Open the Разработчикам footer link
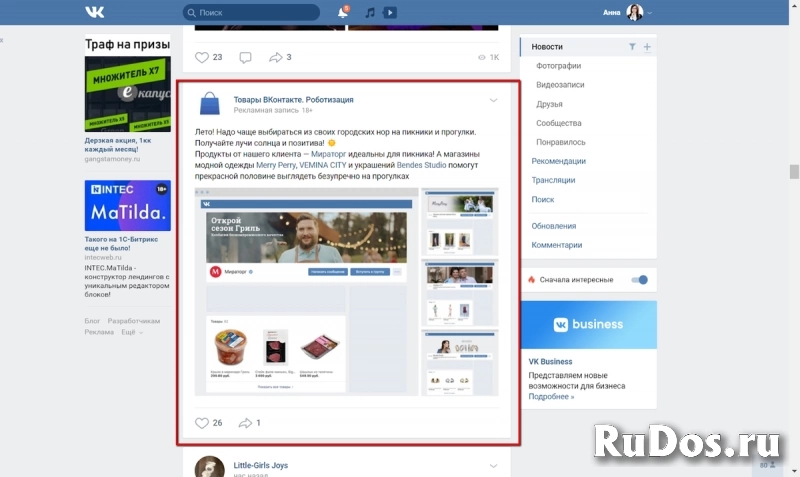The image size is (800, 477). pyautogui.click(x=134, y=321)
